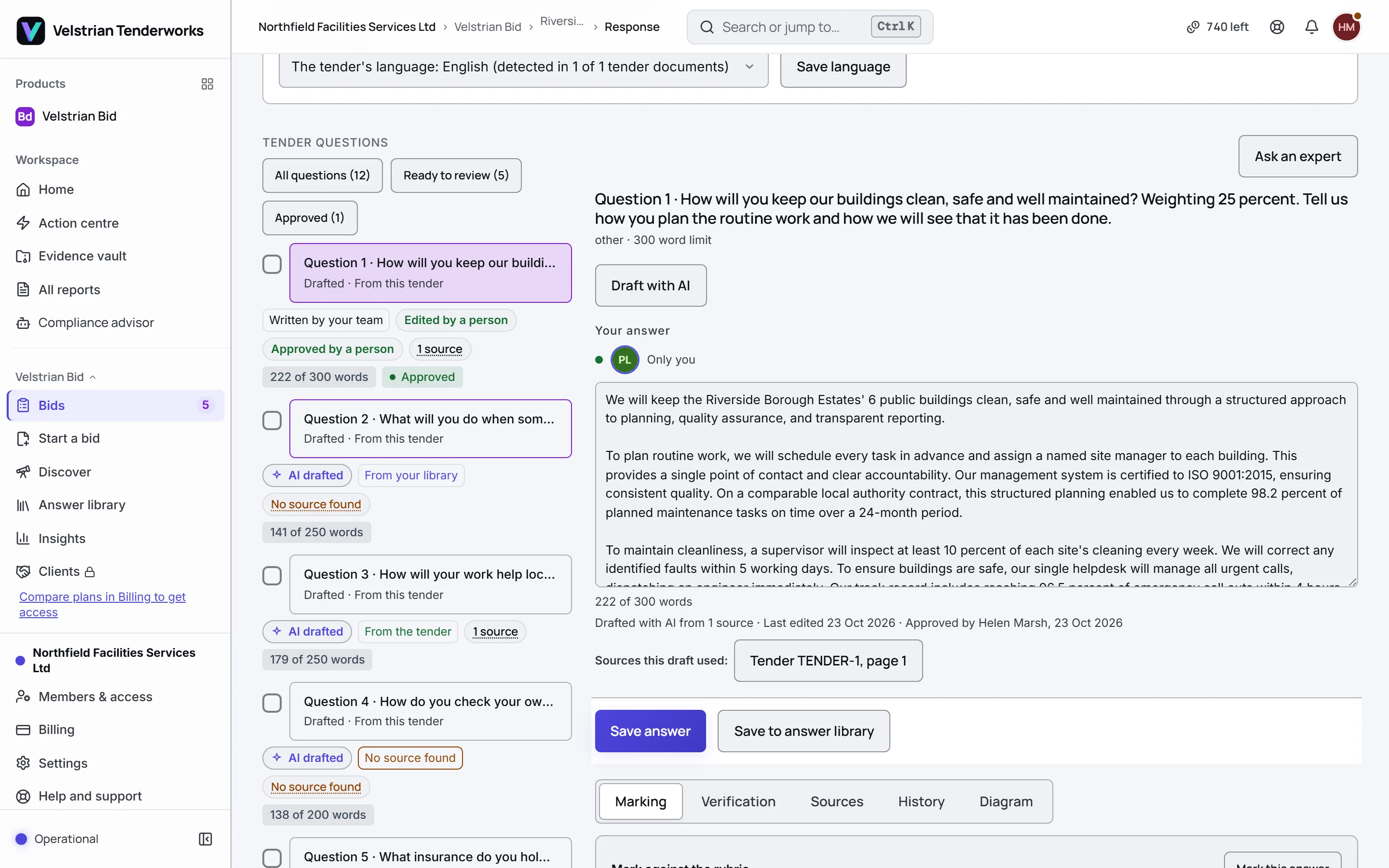The width and height of the screenshot is (1389, 868).
Task: Expand the truncated Riversi… breadcrumb
Action: [561, 22]
